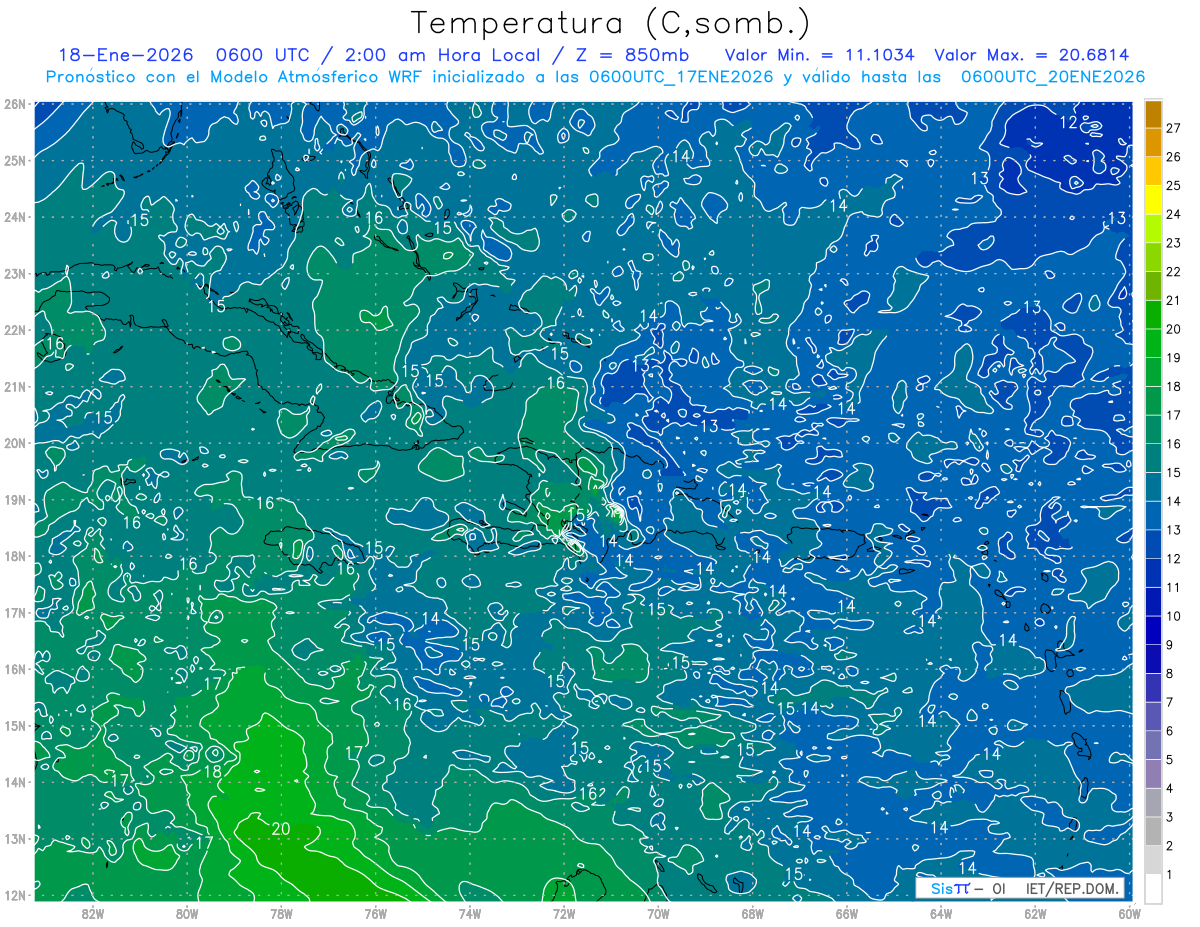
Task: Click the "12" contour label in the northeast corner
Action: coord(1069,123)
